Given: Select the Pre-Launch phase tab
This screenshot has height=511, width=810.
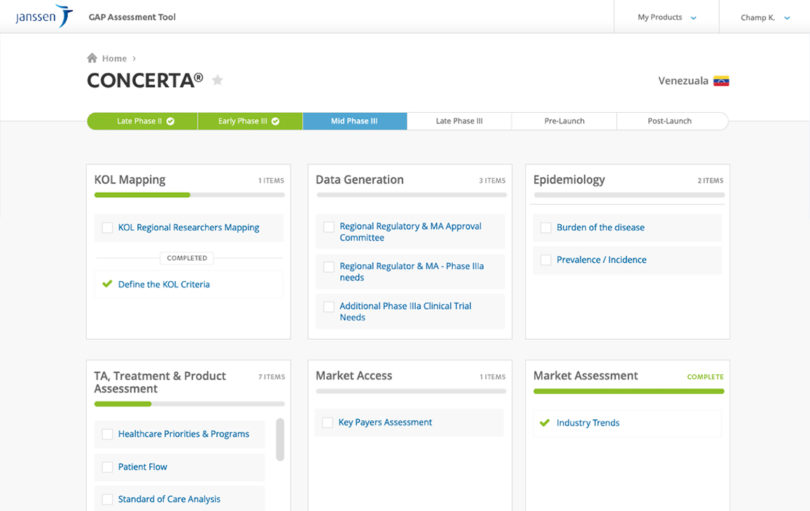Looking at the screenshot, I should (564, 121).
